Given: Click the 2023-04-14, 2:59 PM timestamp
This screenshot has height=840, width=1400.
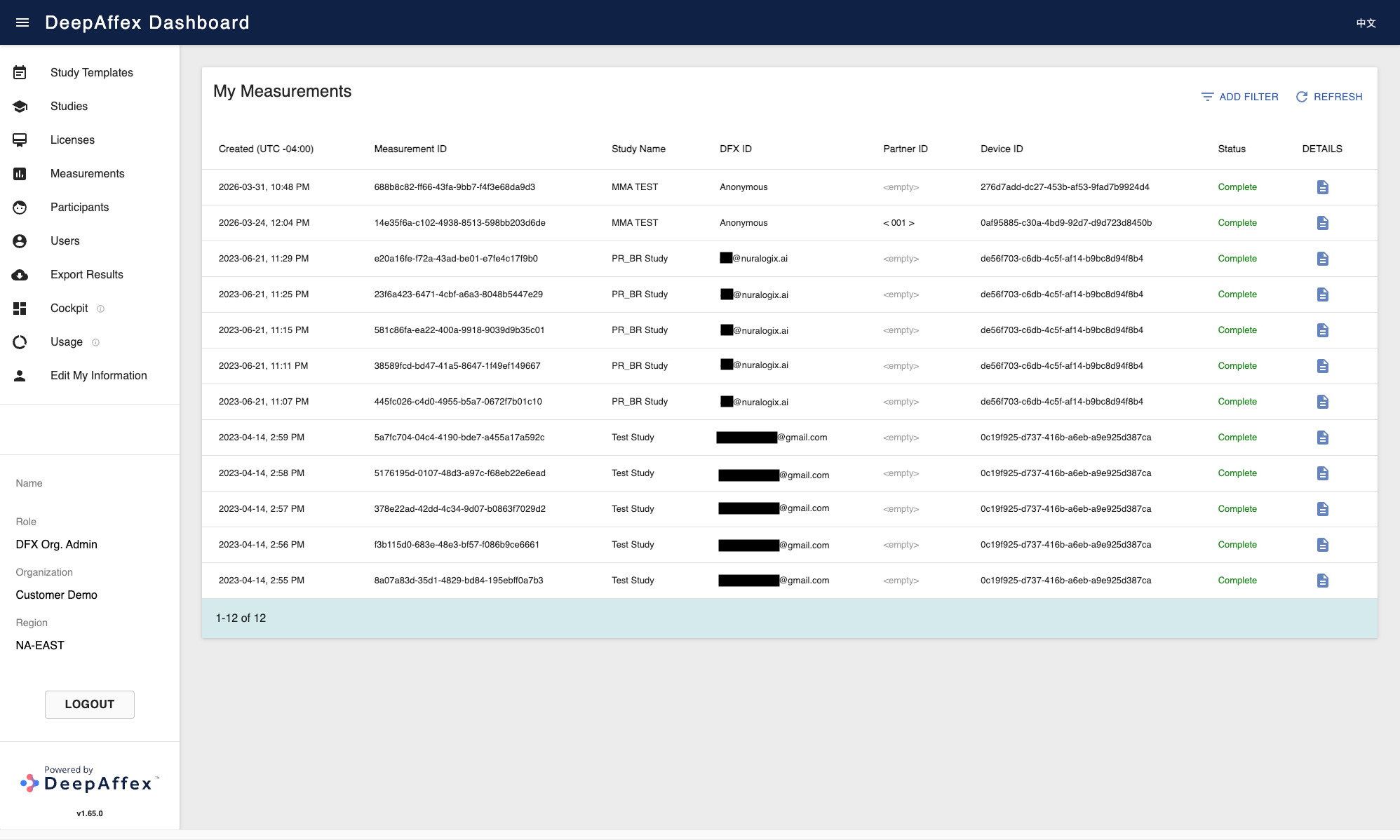Looking at the screenshot, I should point(262,438).
